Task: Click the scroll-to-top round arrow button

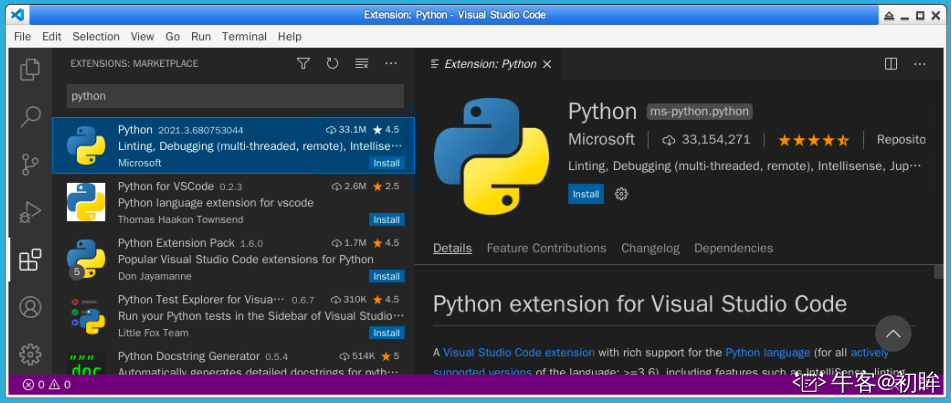Action: pos(893,333)
